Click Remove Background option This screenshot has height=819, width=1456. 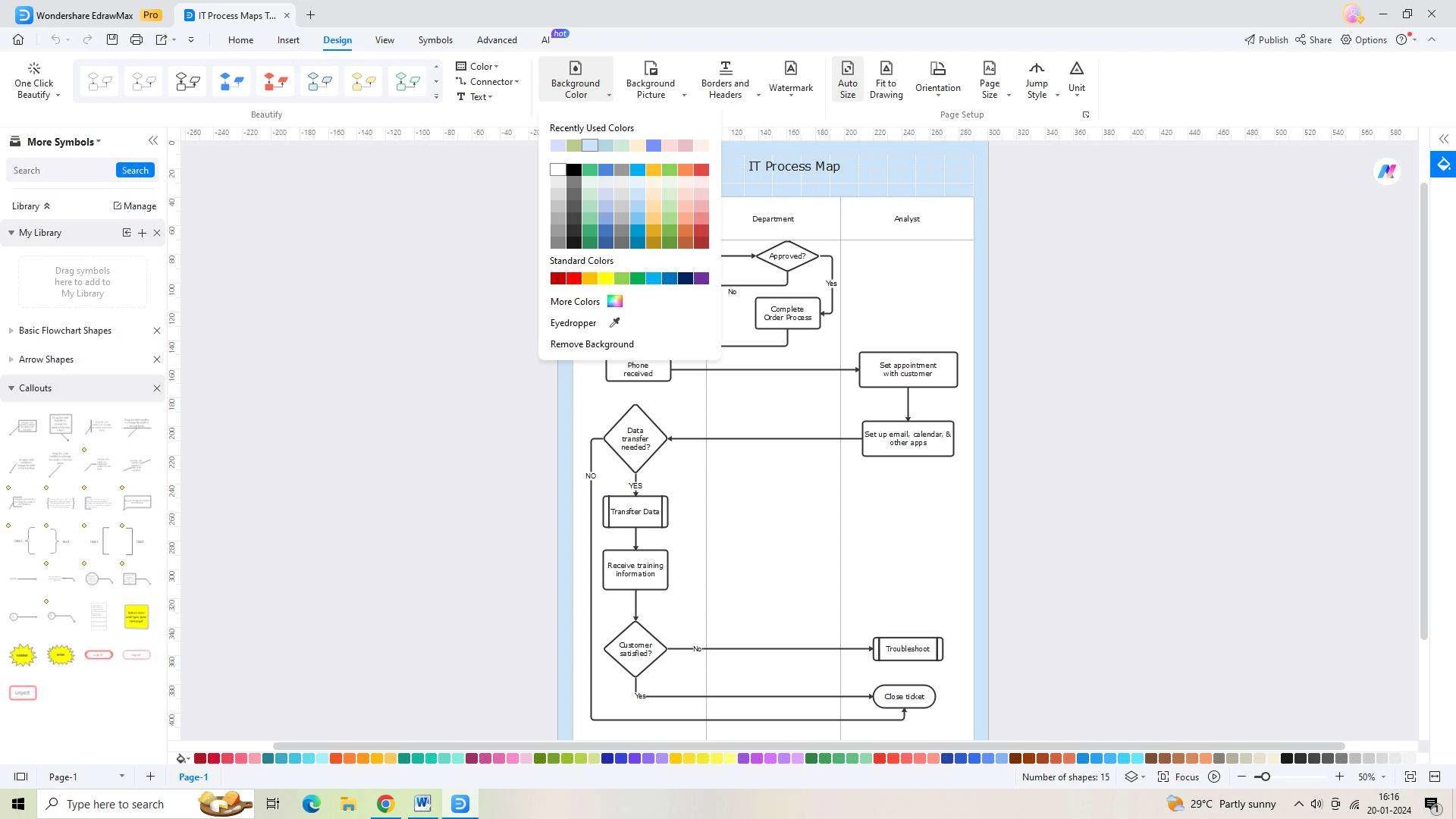pos(591,344)
